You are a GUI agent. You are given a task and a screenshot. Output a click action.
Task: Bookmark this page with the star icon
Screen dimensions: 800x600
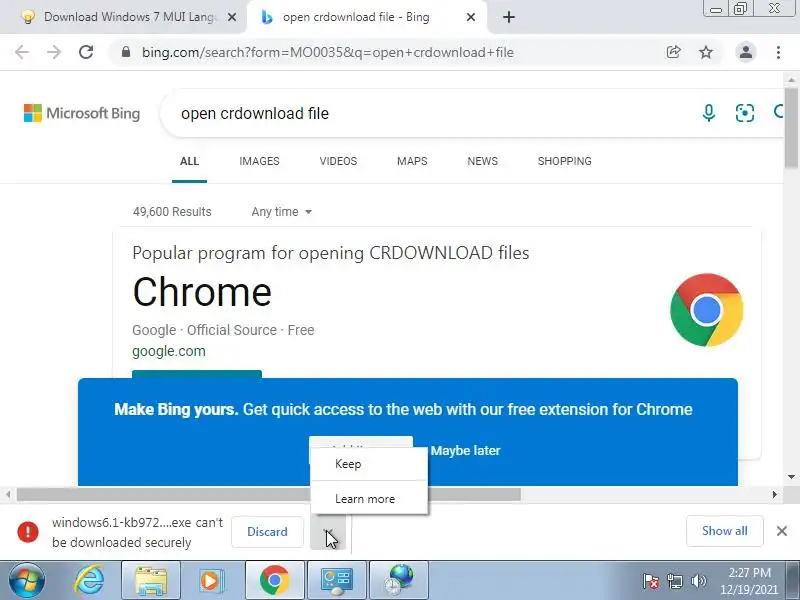click(706, 52)
